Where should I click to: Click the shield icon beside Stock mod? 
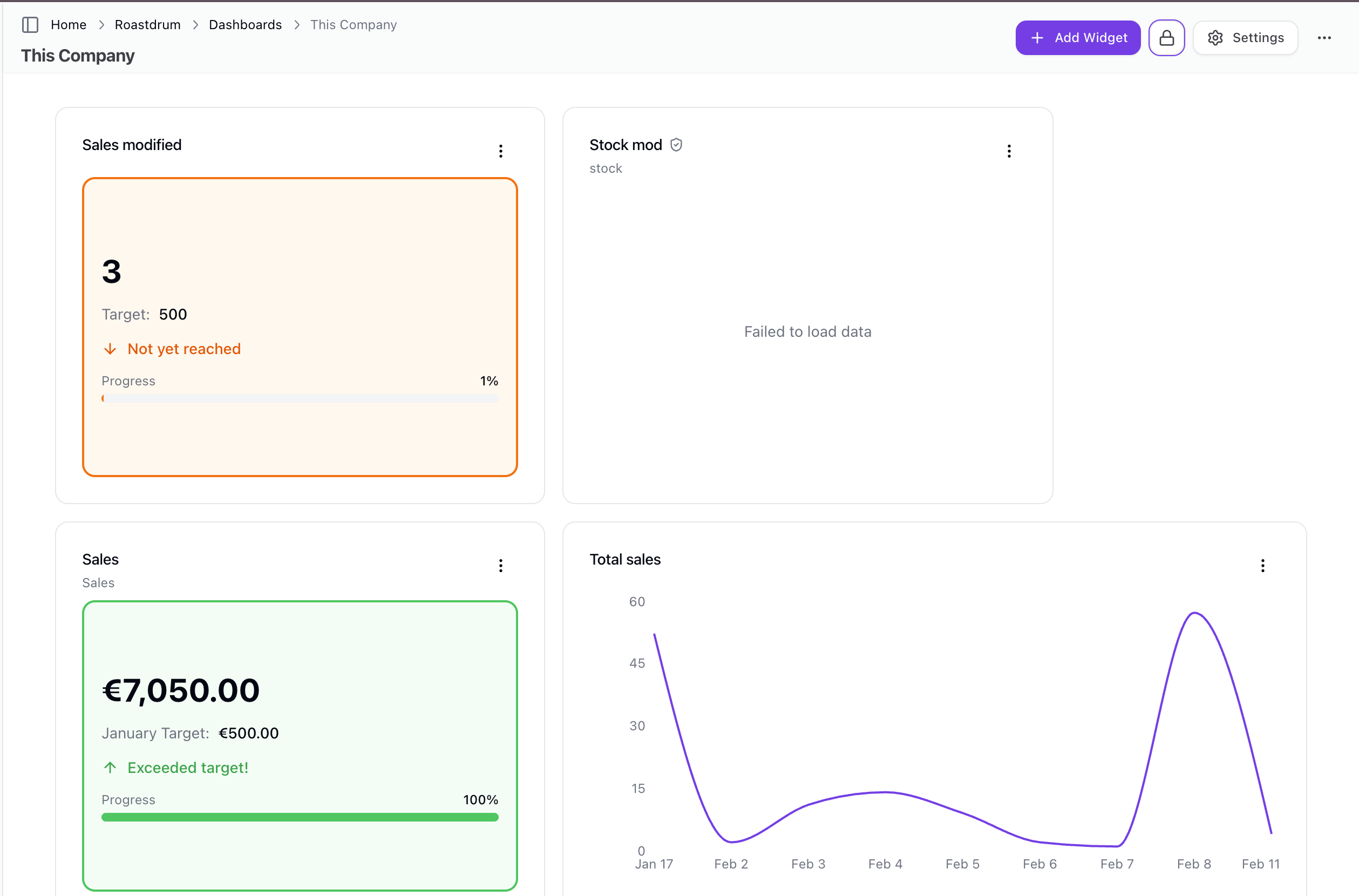(x=676, y=145)
